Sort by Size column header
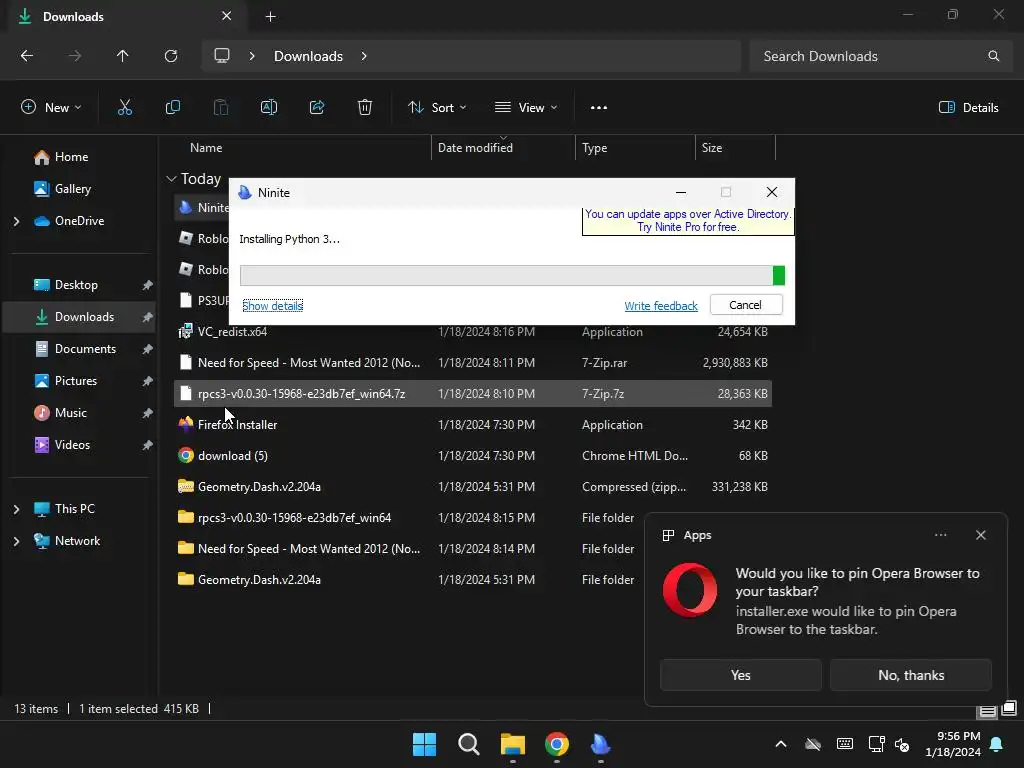1024x768 pixels. click(735, 148)
